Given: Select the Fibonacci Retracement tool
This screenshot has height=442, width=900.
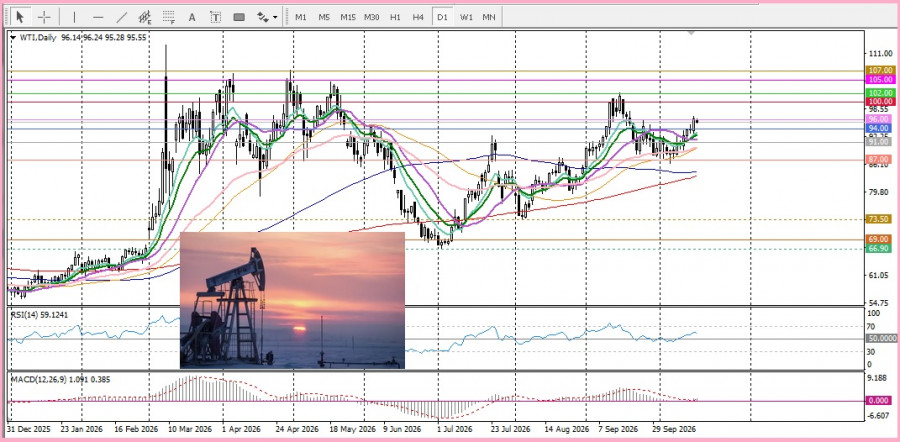Looking at the screenshot, I should coord(168,17).
